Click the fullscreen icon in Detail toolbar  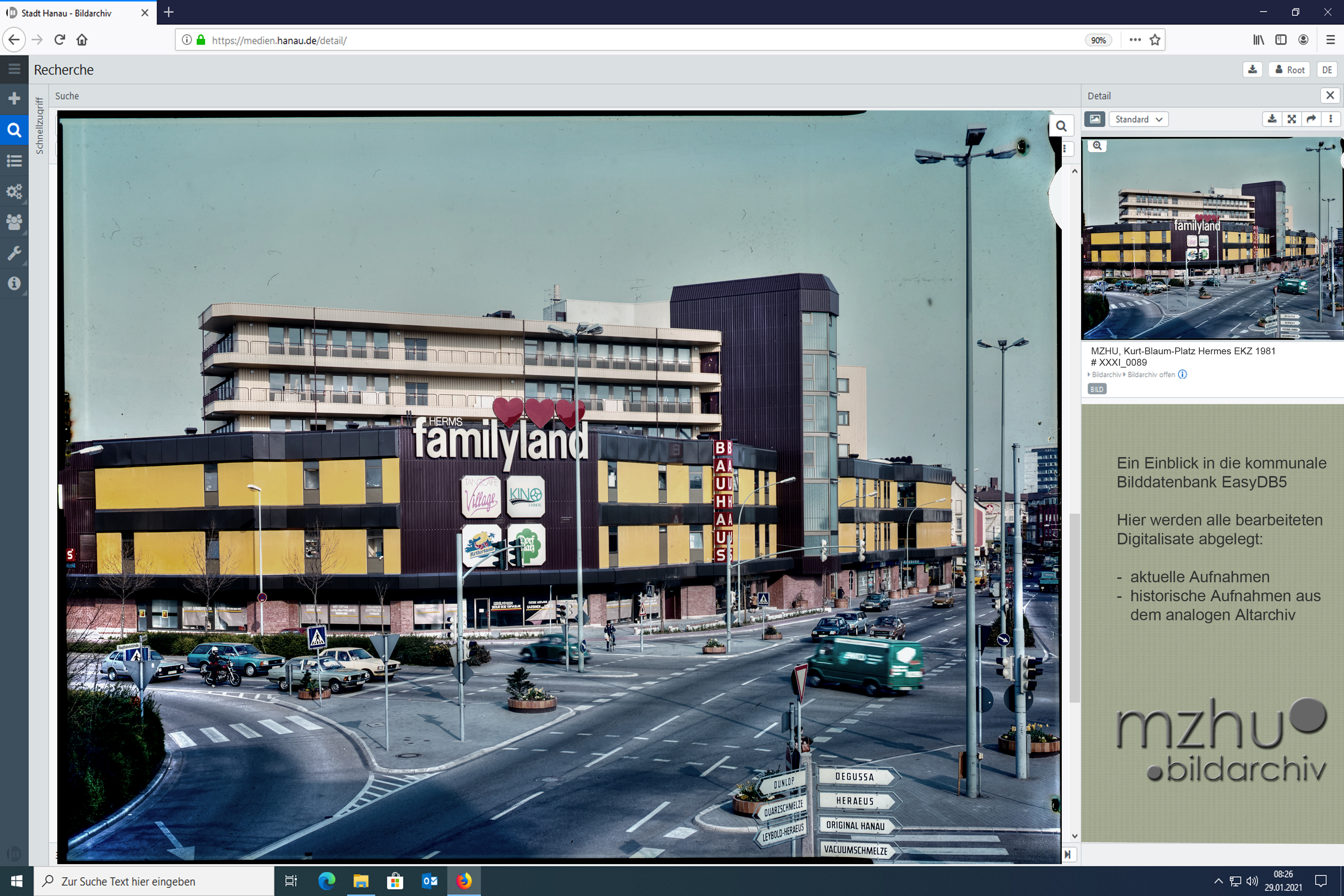[1291, 119]
